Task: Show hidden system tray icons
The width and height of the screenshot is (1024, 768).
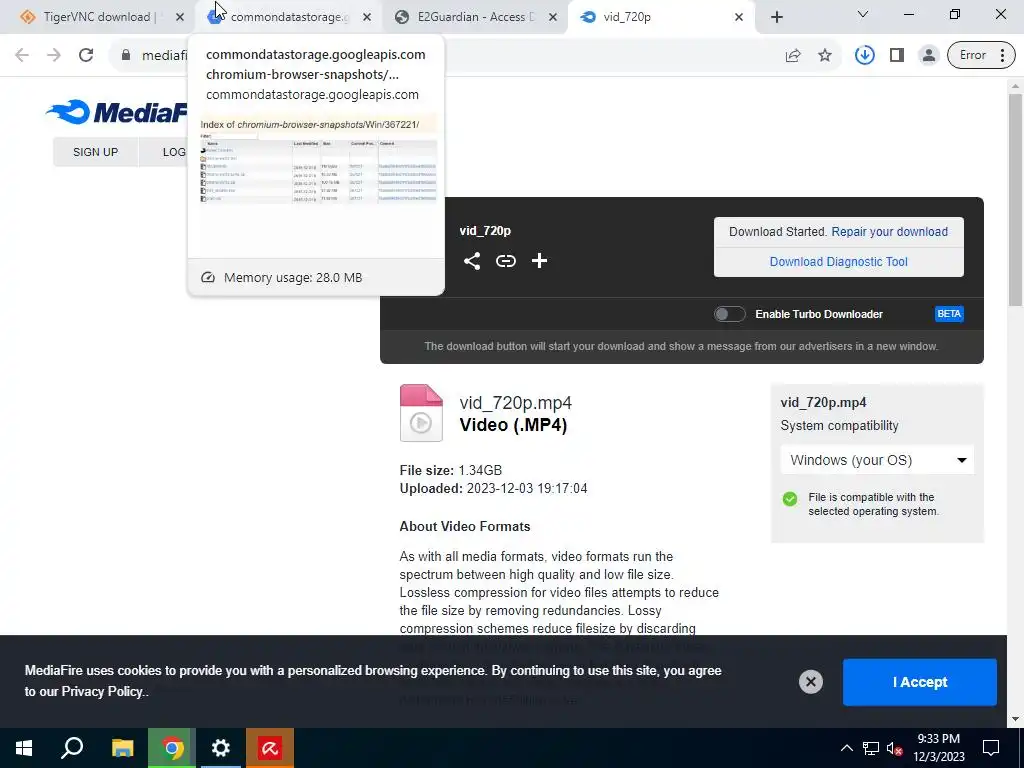Action: coord(846,748)
